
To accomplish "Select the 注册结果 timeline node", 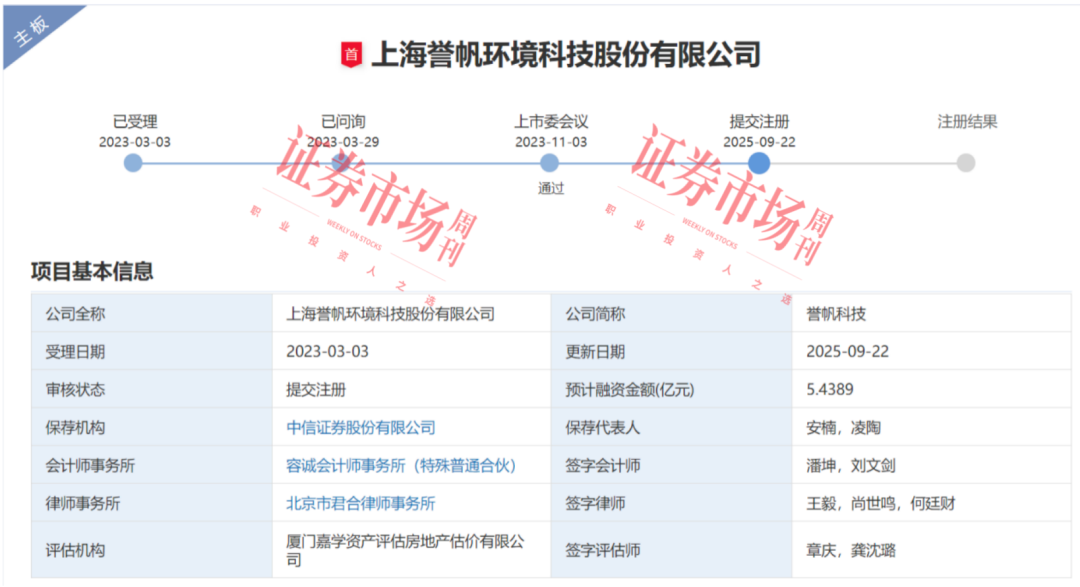I will (x=966, y=163).
